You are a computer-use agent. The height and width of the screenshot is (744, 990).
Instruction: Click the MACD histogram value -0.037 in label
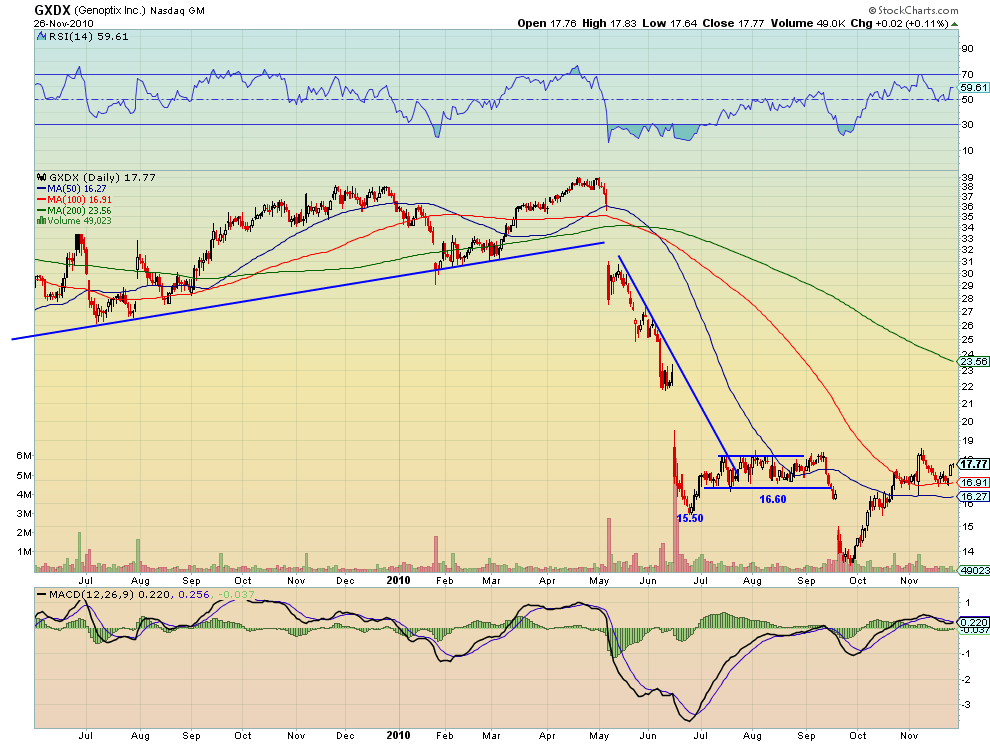(x=236, y=594)
